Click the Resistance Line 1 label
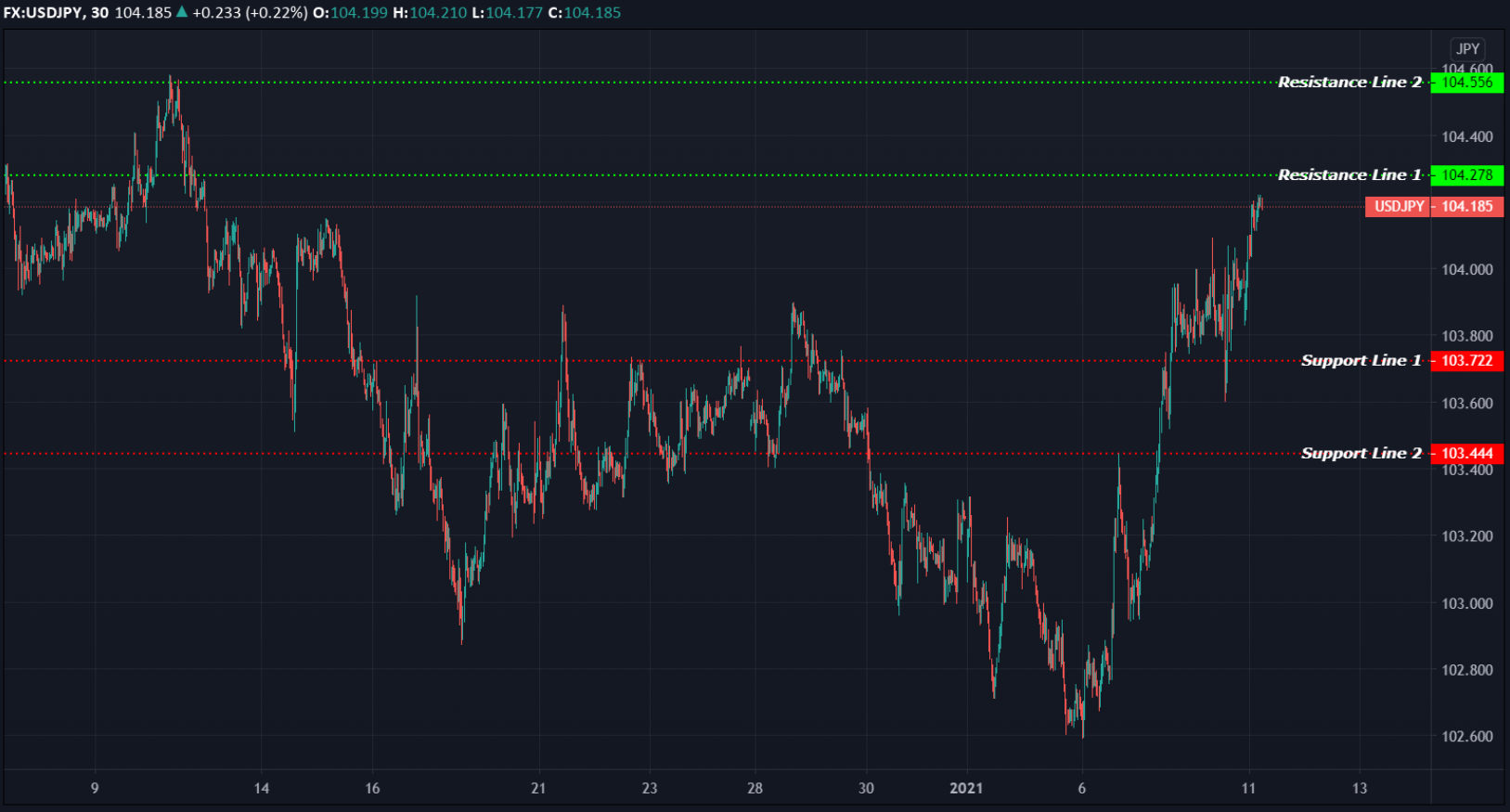This screenshot has height=812, width=1510. pos(1349,175)
